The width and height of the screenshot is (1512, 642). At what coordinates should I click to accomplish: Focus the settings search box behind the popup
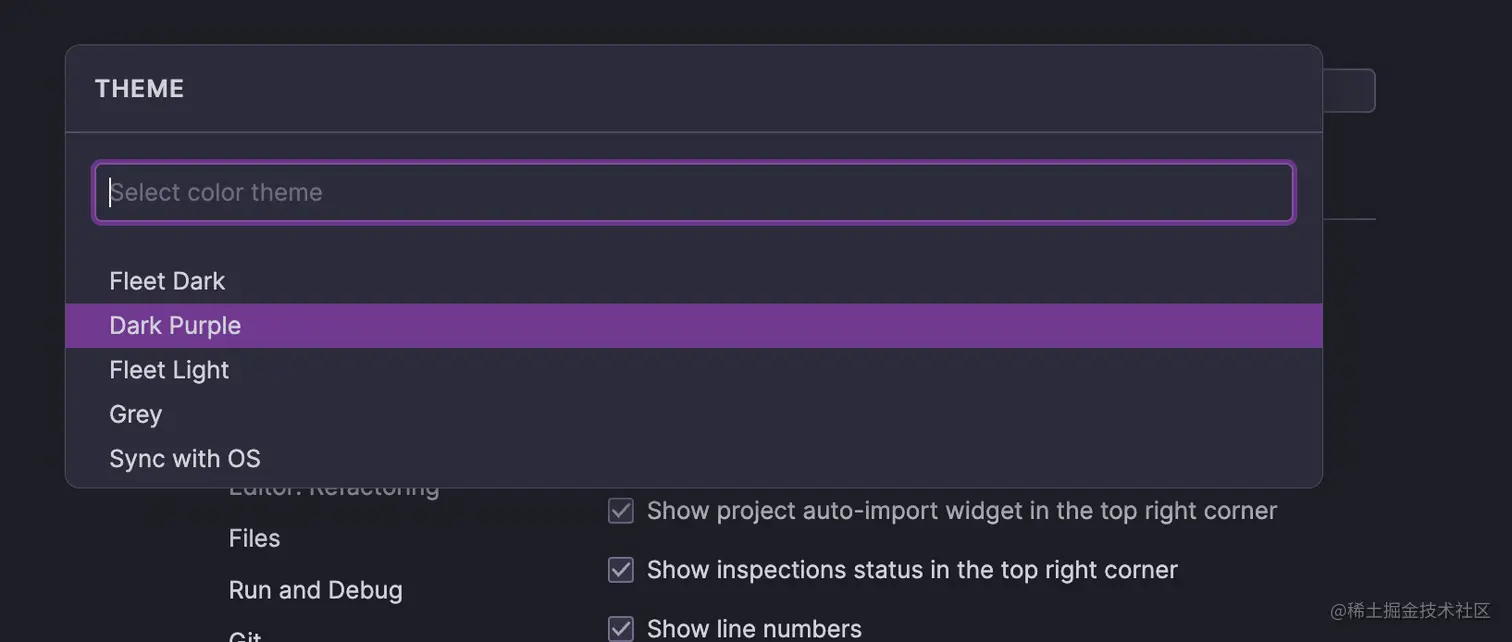pos(1349,91)
